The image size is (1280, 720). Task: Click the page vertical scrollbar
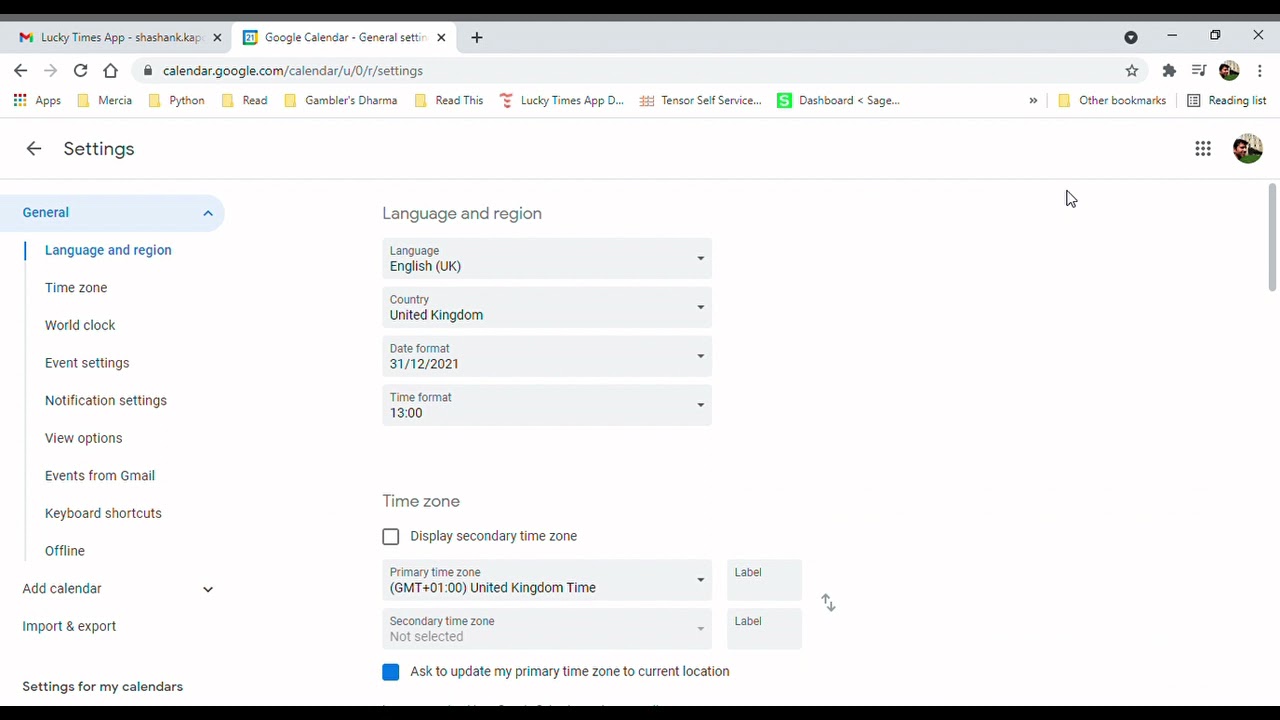point(1272,238)
